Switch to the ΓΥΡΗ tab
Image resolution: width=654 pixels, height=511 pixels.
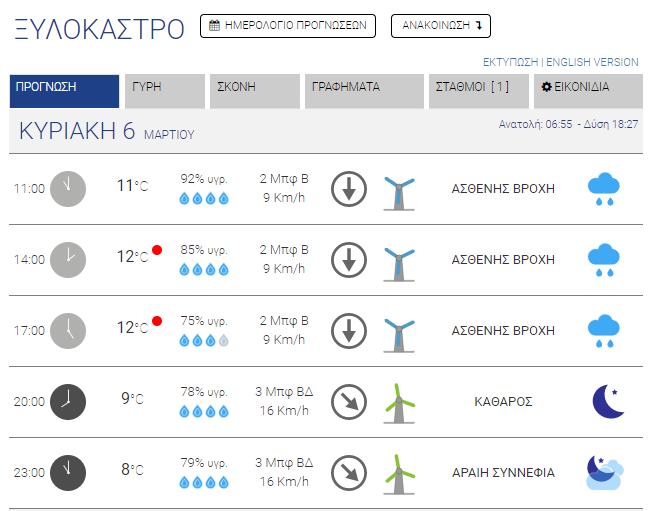tap(165, 88)
